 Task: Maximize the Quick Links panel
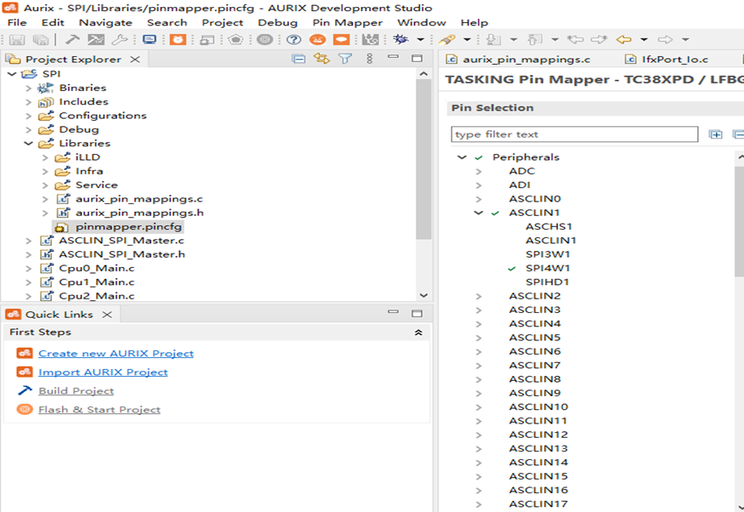(417, 313)
